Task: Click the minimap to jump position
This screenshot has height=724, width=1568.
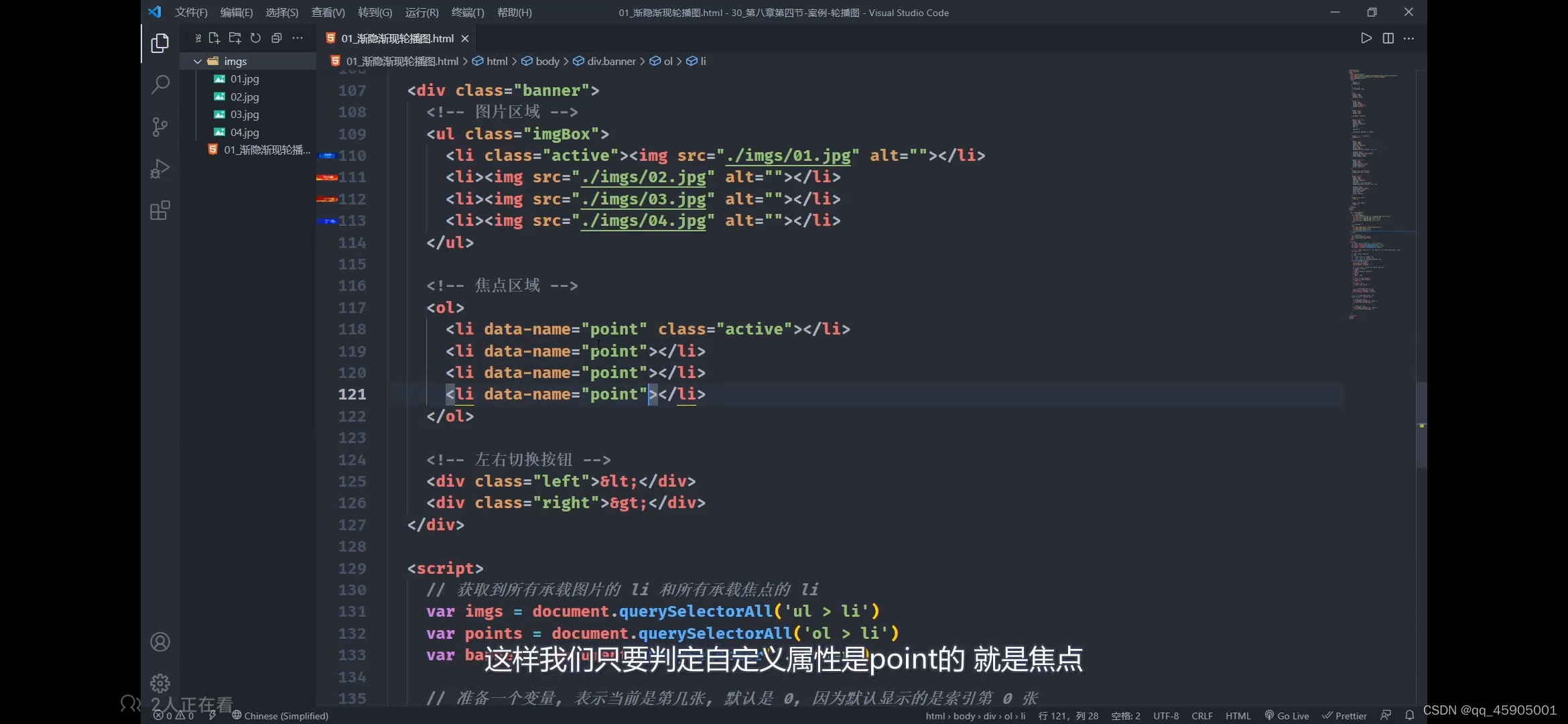Action: coord(1370,201)
